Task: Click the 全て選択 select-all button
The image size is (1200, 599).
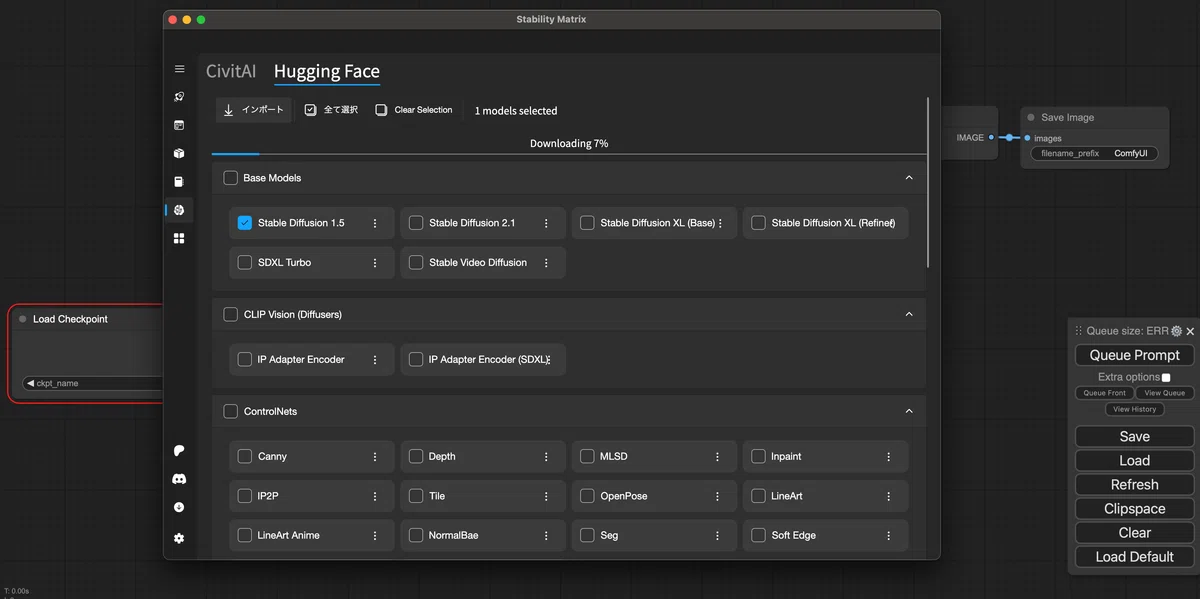Action: click(x=331, y=110)
